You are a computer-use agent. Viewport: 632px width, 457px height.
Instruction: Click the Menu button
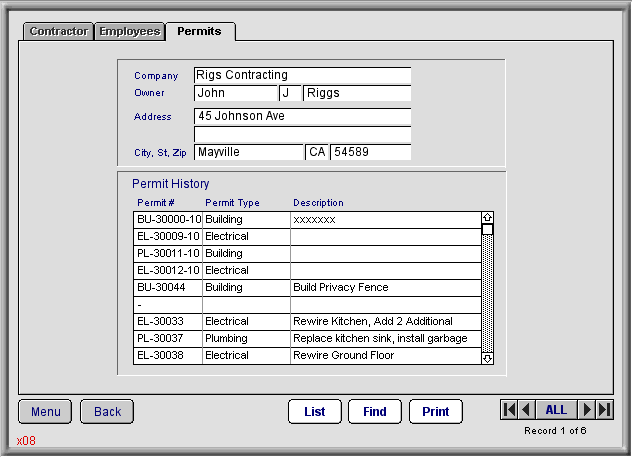(x=45, y=411)
